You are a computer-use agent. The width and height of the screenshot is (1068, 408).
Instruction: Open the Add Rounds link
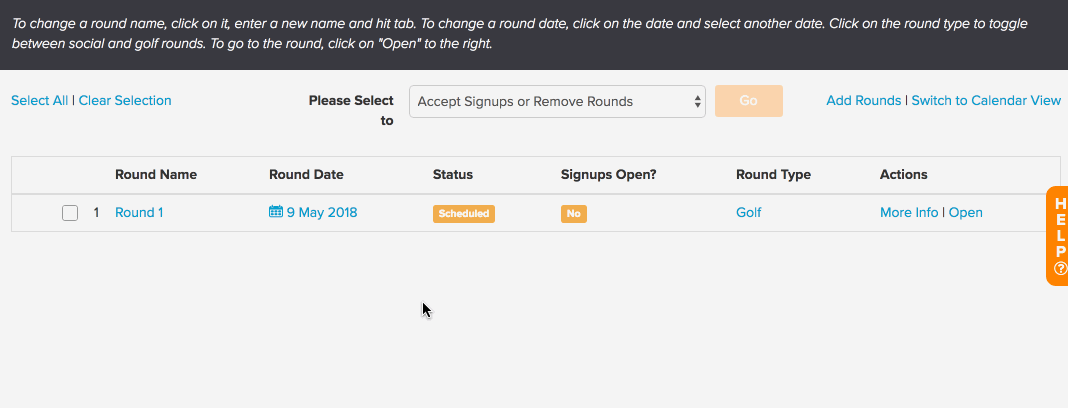coord(864,101)
